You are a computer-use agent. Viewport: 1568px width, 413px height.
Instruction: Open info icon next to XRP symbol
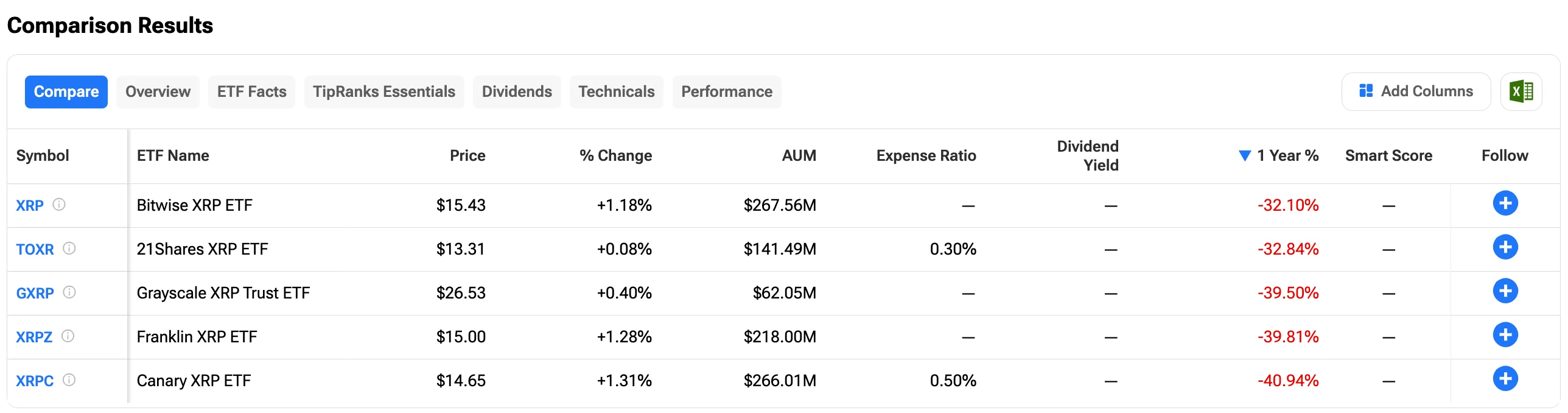point(59,205)
